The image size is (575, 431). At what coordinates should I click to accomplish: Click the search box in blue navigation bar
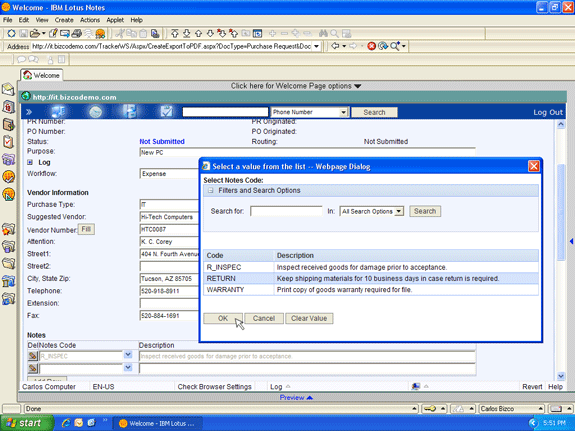[225, 112]
